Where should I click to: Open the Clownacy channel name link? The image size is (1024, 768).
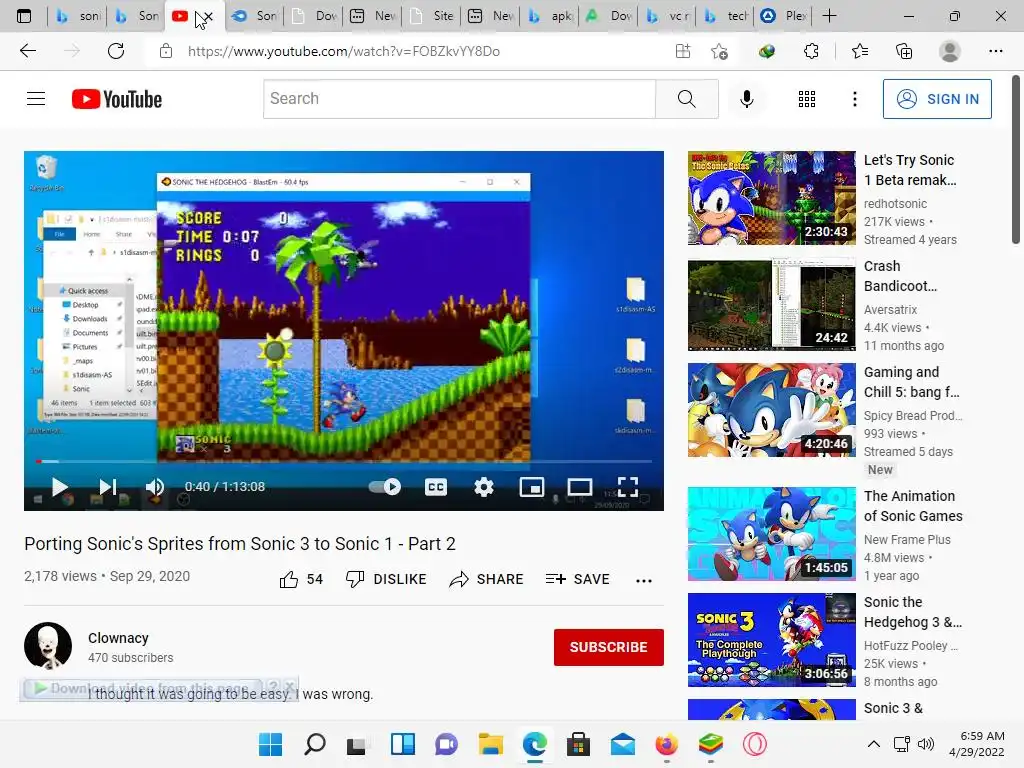[118, 638]
